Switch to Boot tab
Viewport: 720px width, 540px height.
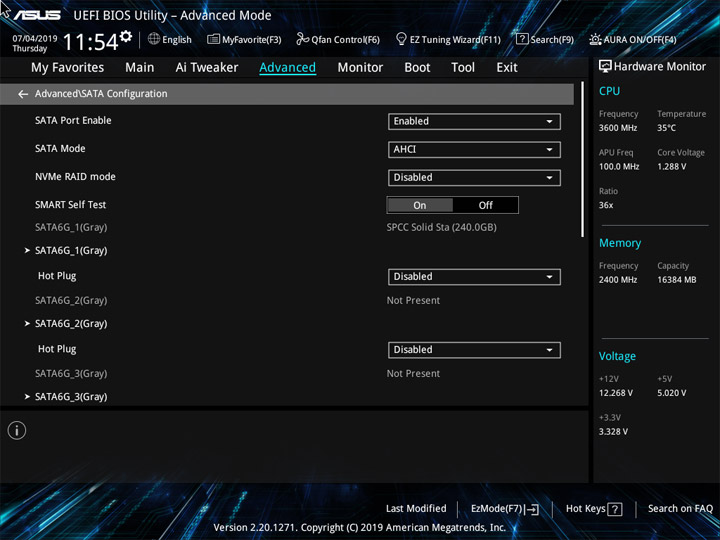pos(417,68)
